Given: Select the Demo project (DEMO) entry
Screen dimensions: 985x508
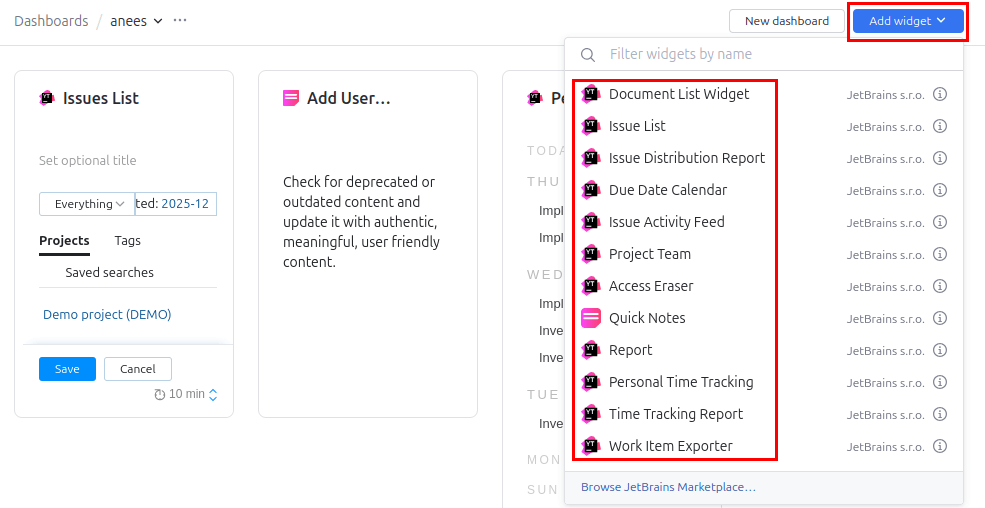Looking at the screenshot, I should (107, 315).
